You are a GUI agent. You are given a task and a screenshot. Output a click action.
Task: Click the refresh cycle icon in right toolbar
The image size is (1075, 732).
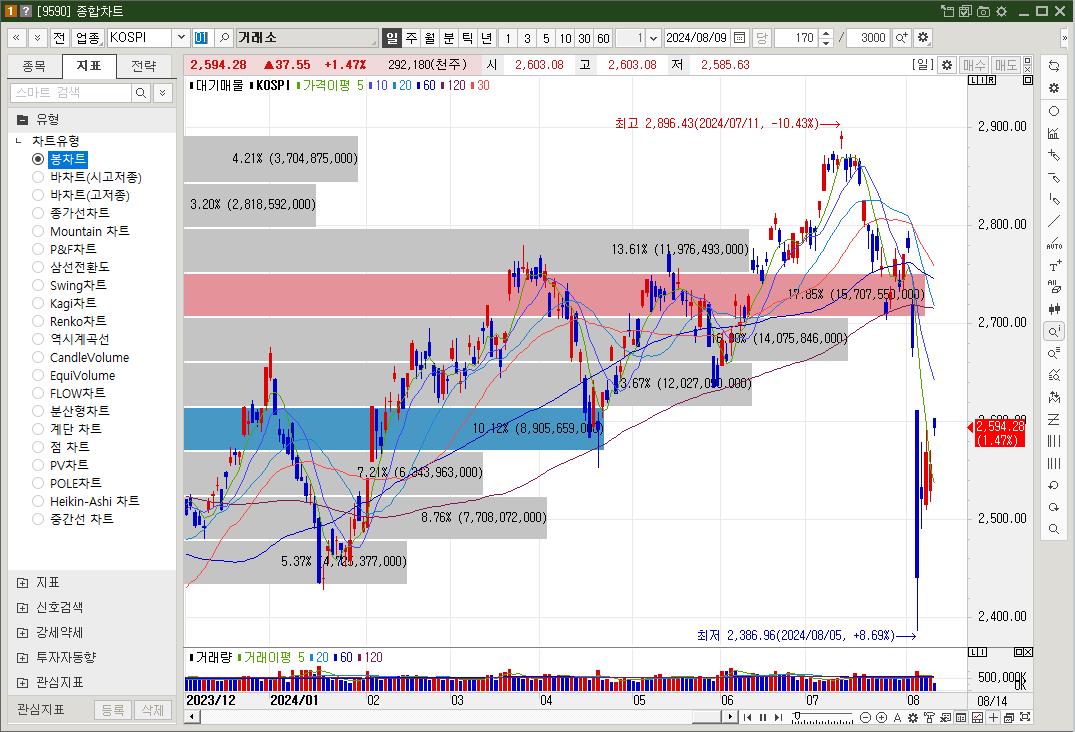1054,66
